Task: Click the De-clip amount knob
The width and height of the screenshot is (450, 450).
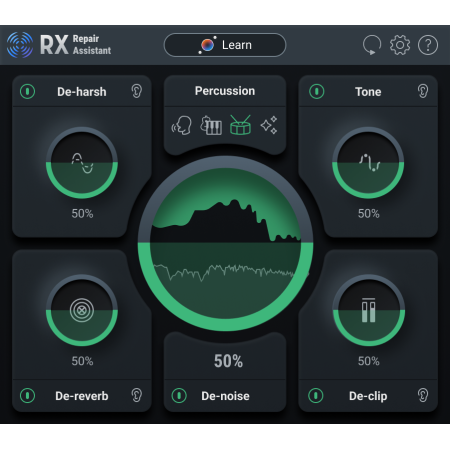Action: coord(369,310)
